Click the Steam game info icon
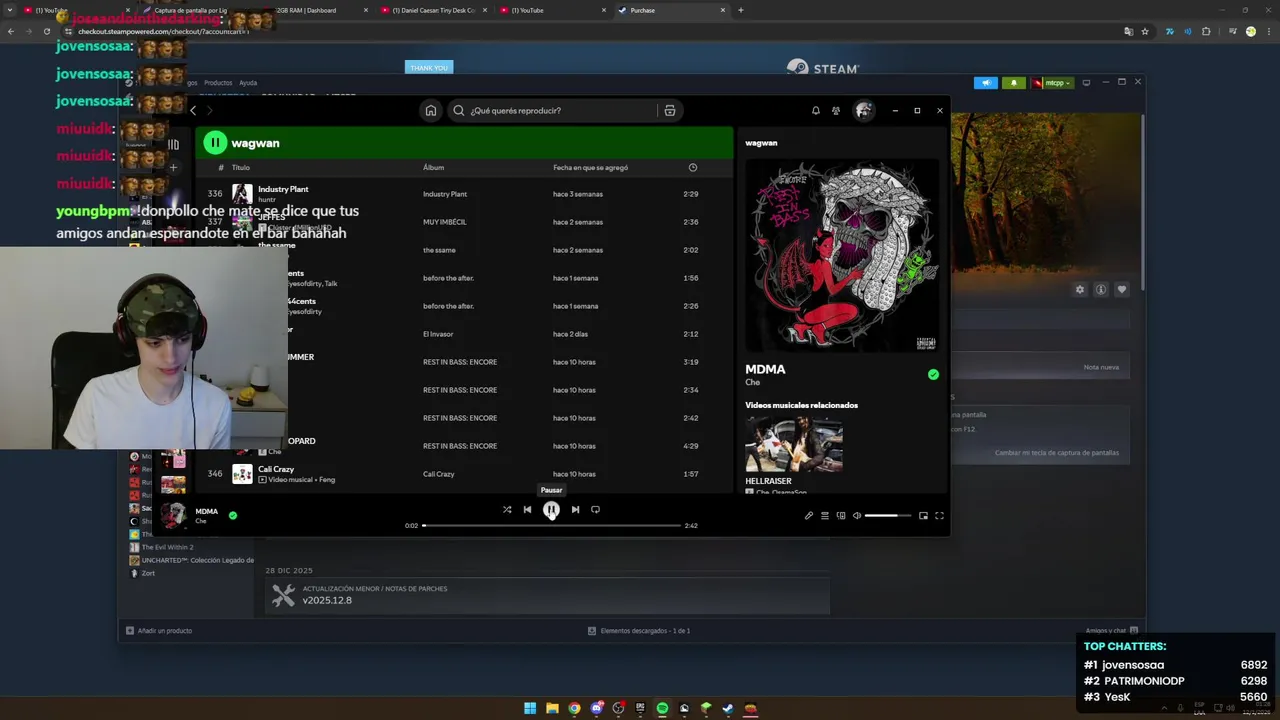 pos(1101,290)
